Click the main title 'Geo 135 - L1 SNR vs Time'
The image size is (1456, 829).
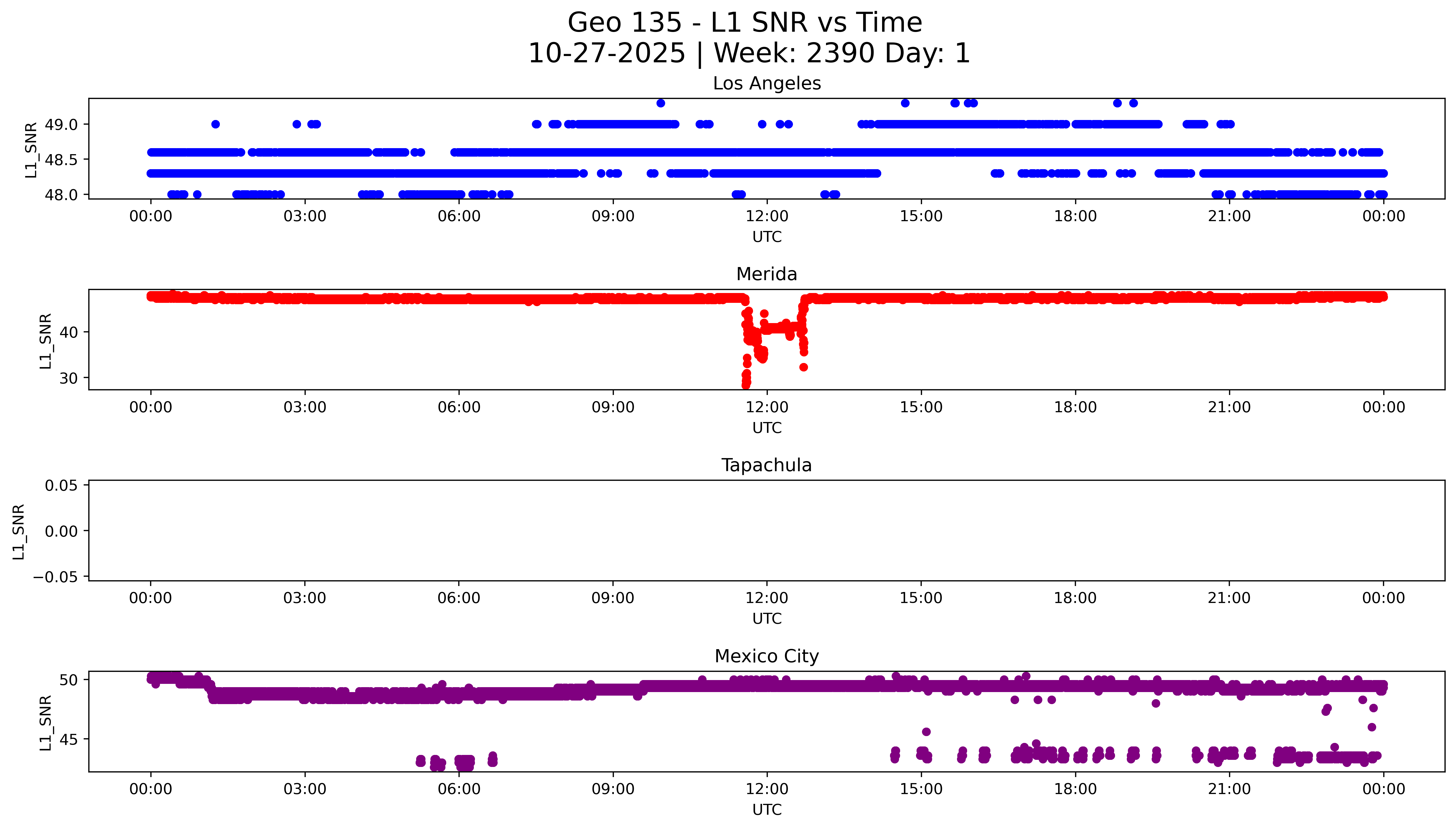click(x=745, y=23)
